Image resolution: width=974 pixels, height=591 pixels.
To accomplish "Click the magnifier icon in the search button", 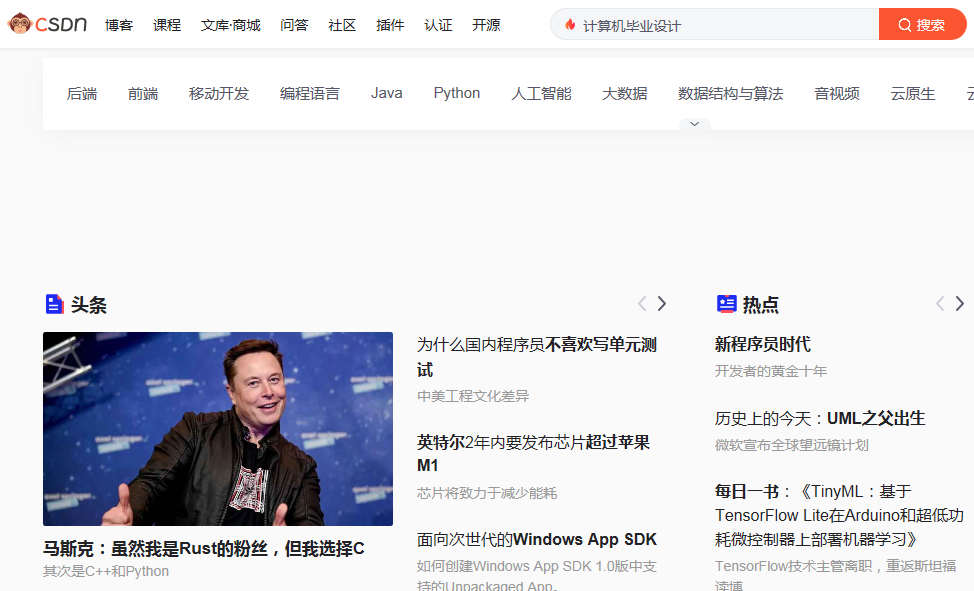I will [x=905, y=24].
